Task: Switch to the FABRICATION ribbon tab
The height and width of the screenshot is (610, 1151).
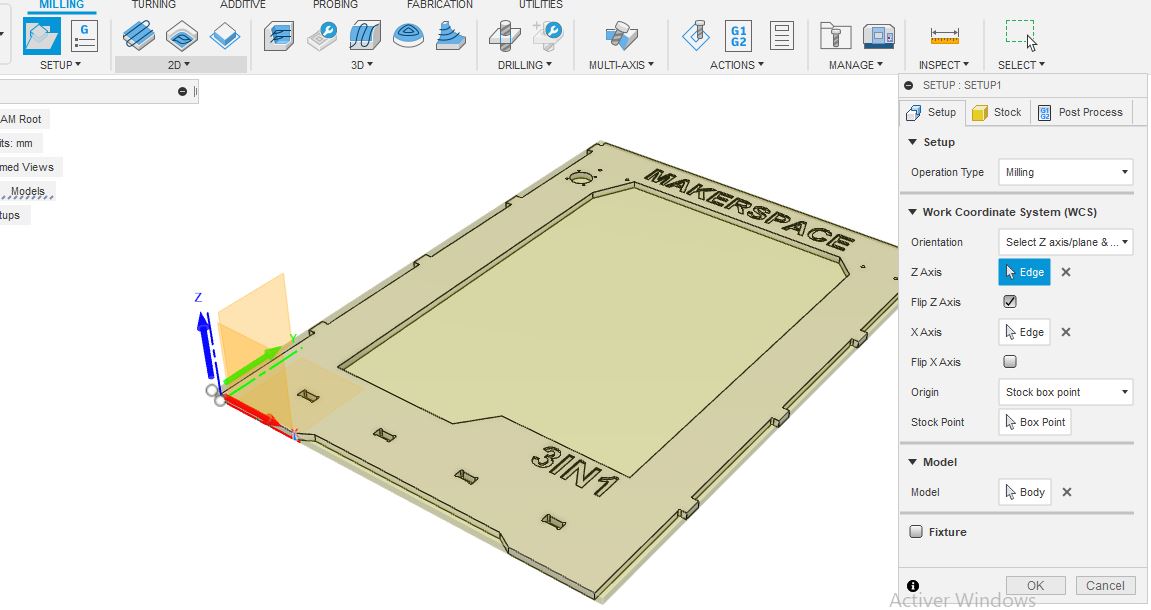Action: (440, 5)
